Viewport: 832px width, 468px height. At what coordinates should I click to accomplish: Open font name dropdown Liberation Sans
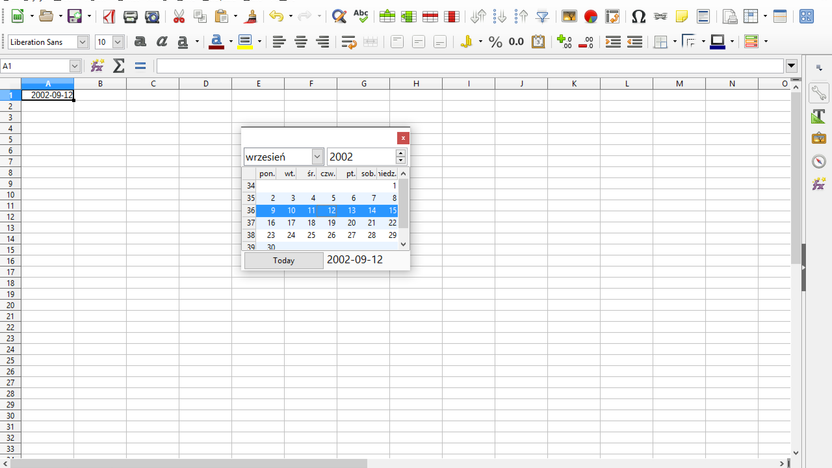82,41
